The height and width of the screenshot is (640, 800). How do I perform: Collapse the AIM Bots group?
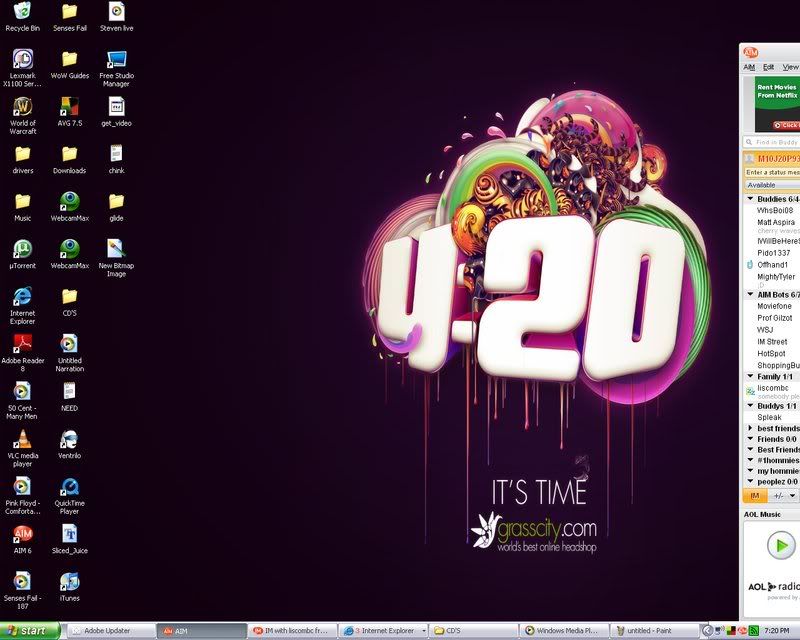[x=750, y=295]
